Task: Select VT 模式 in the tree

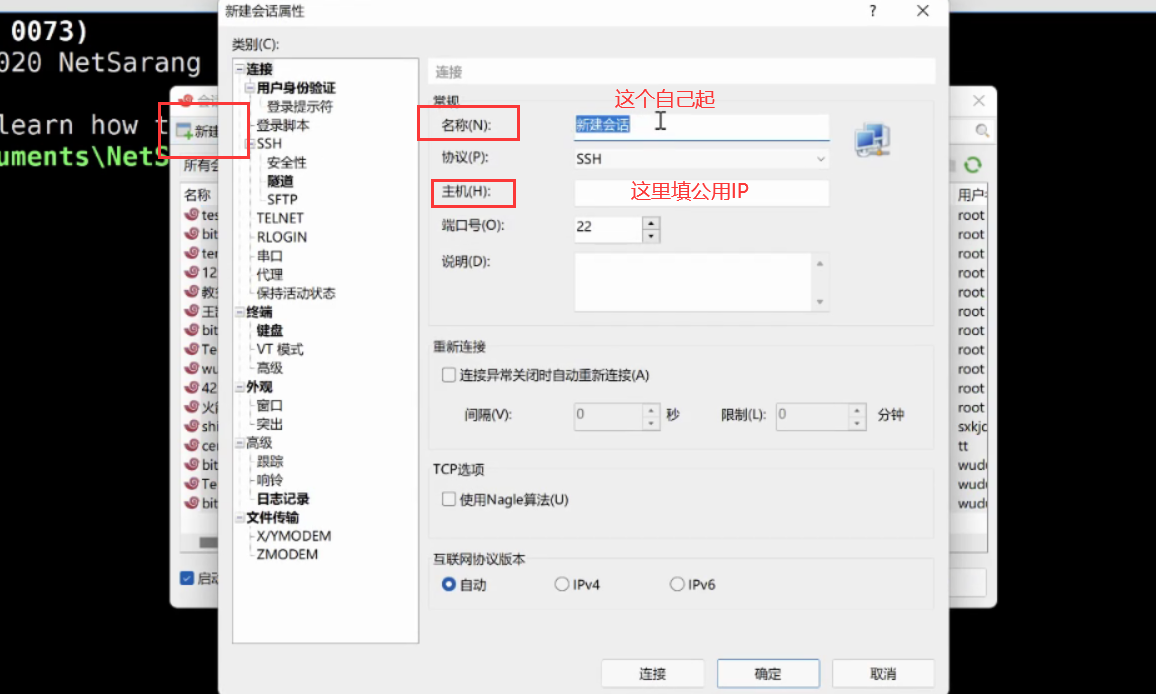Action: click(x=279, y=349)
